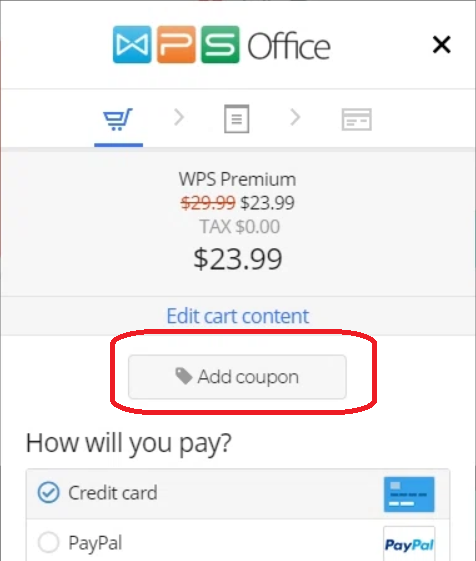Viewport: 476px width, 561px height.
Task: Click the second chevron before payment step
Action: point(295,117)
